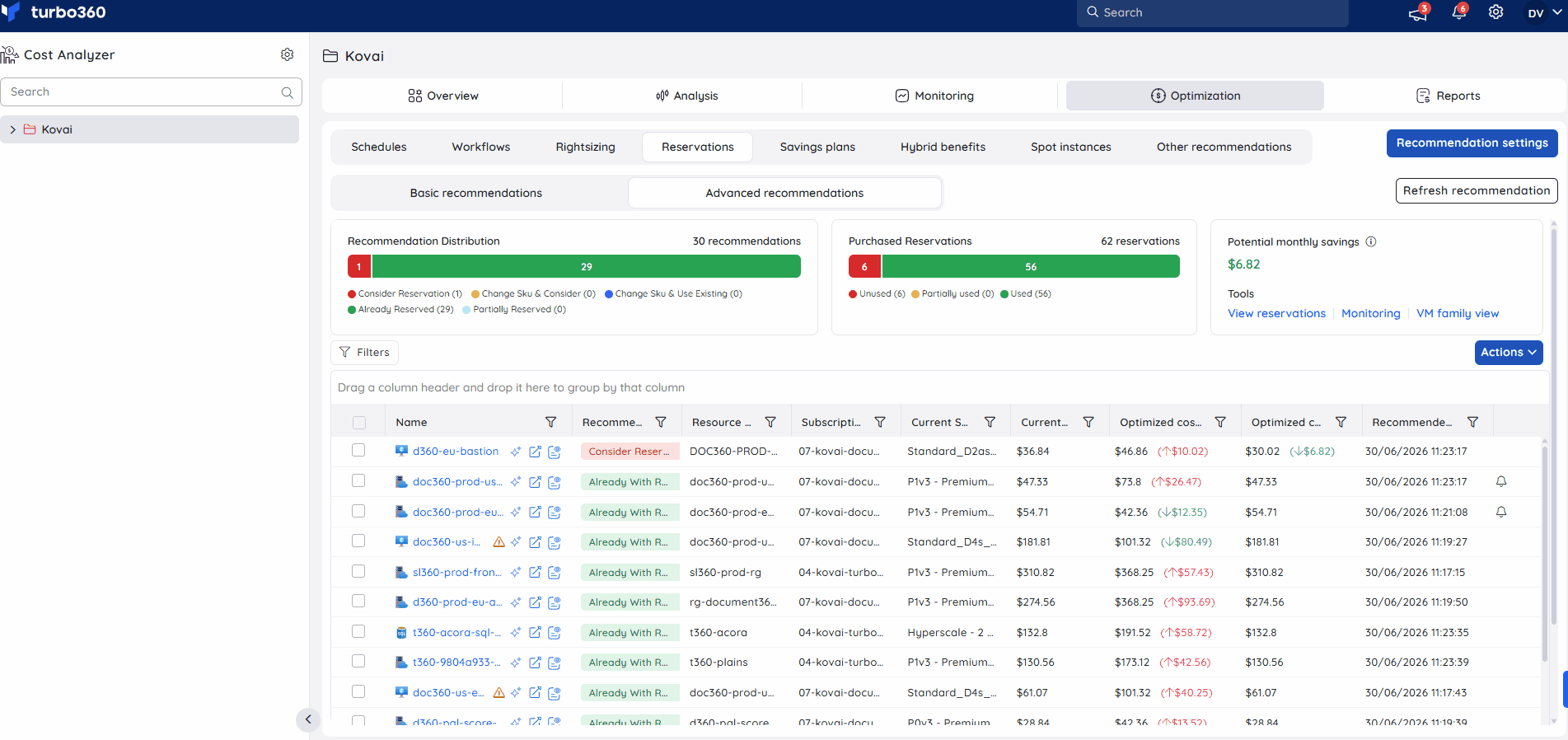This screenshot has height=740, width=1568.
Task: Open Cost Analyzer settings gear
Action: (287, 54)
